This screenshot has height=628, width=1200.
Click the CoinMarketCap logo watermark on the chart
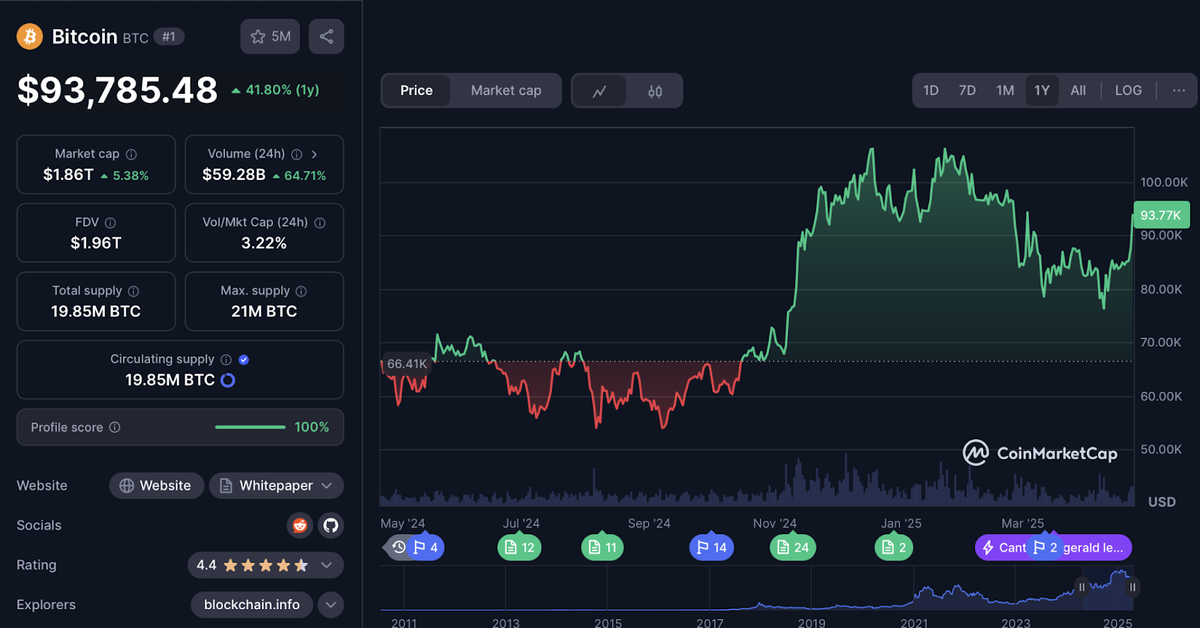(1040, 452)
